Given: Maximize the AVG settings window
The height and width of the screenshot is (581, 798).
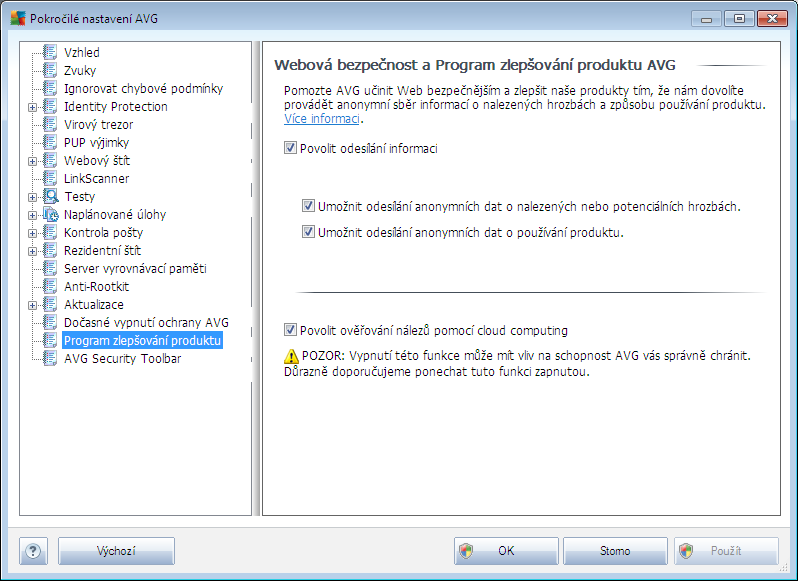Looking at the screenshot, I should [x=739, y=19].
